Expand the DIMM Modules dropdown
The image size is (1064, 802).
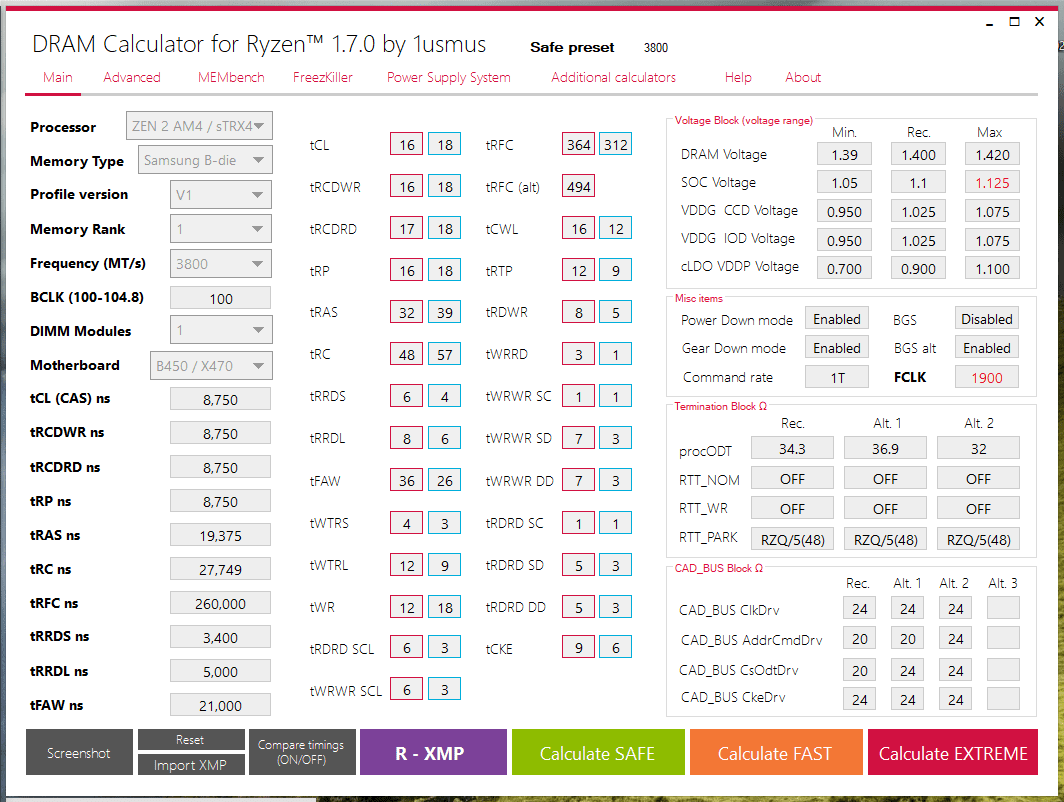coord(221,330)
